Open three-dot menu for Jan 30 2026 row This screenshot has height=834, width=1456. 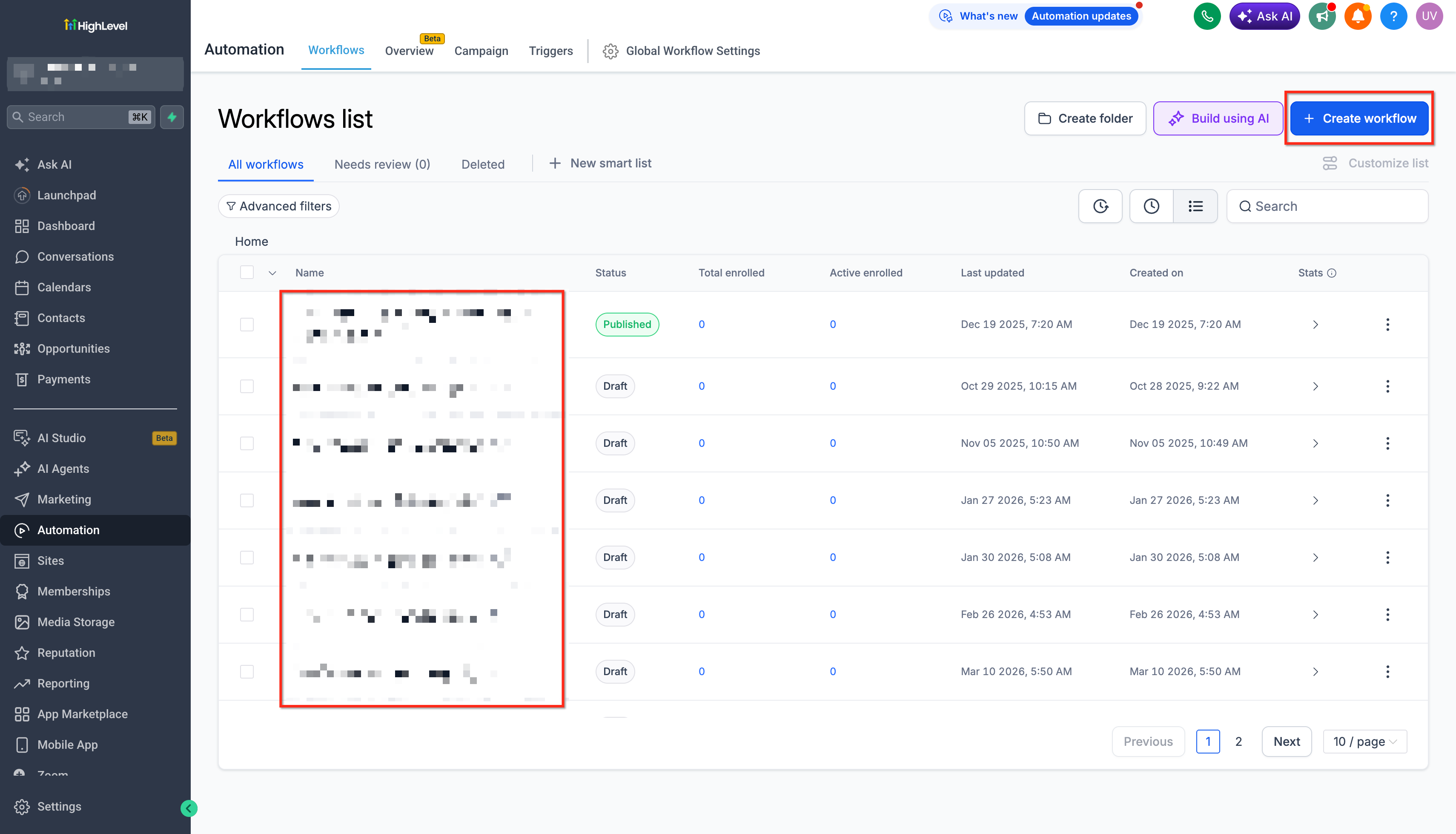[x=1387, y=557]
